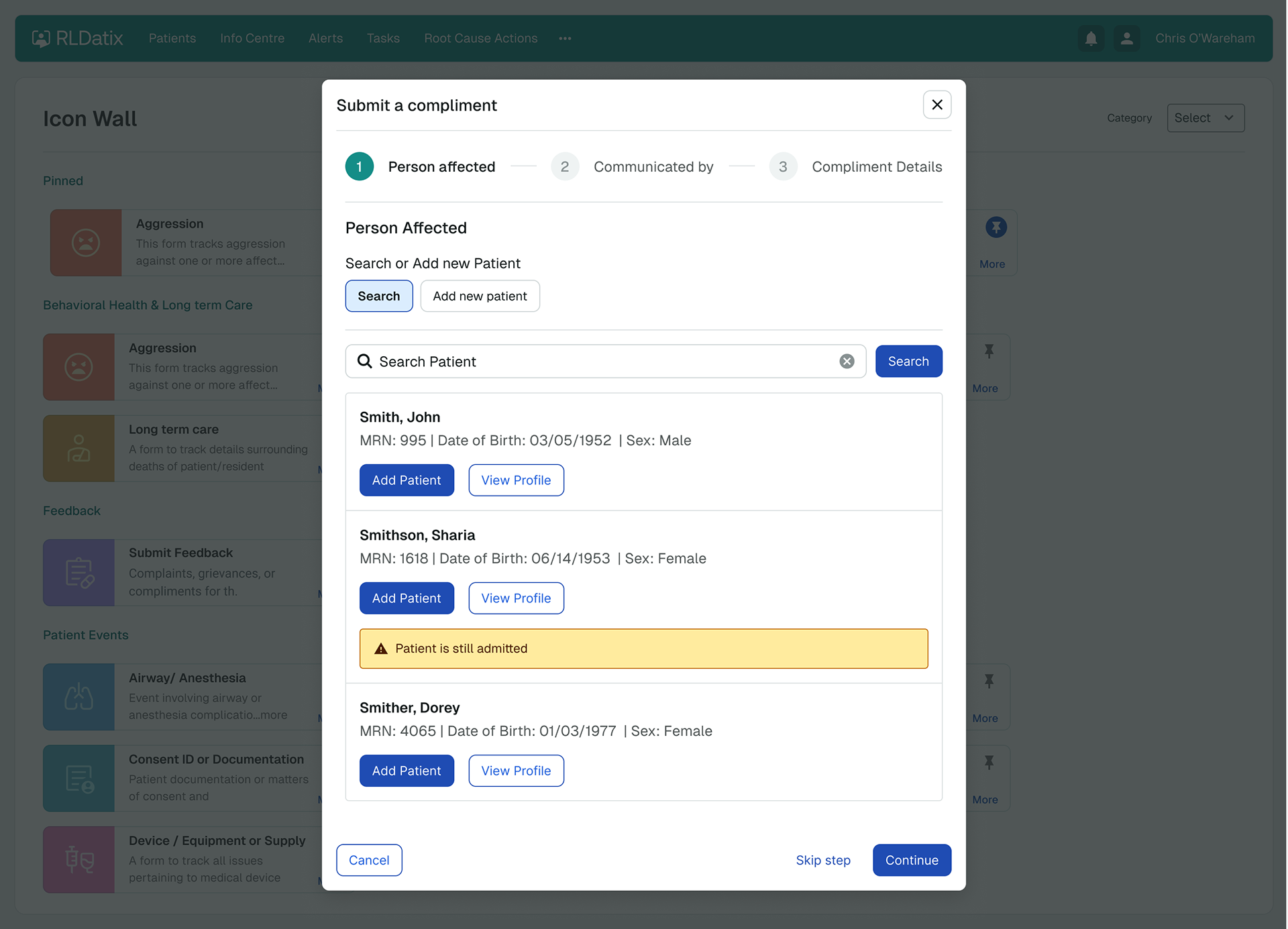Click the Patient is still admitted banner

644,649
